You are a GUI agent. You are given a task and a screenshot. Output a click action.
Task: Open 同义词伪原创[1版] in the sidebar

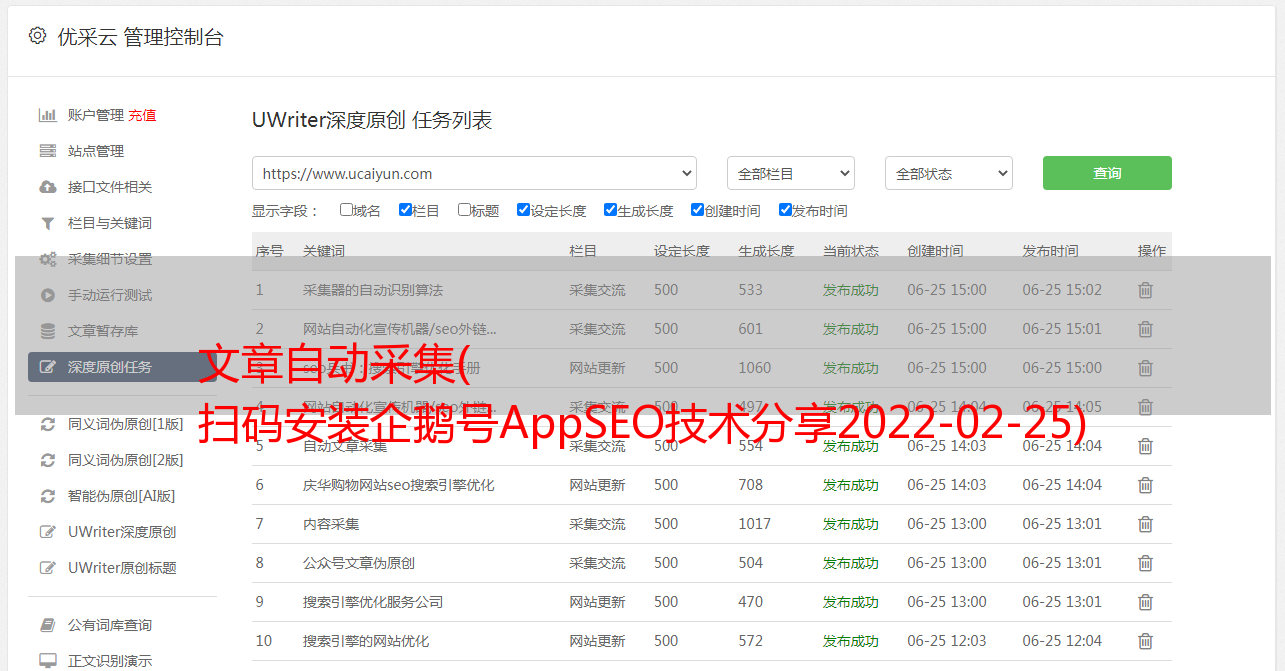pos(125,424)
